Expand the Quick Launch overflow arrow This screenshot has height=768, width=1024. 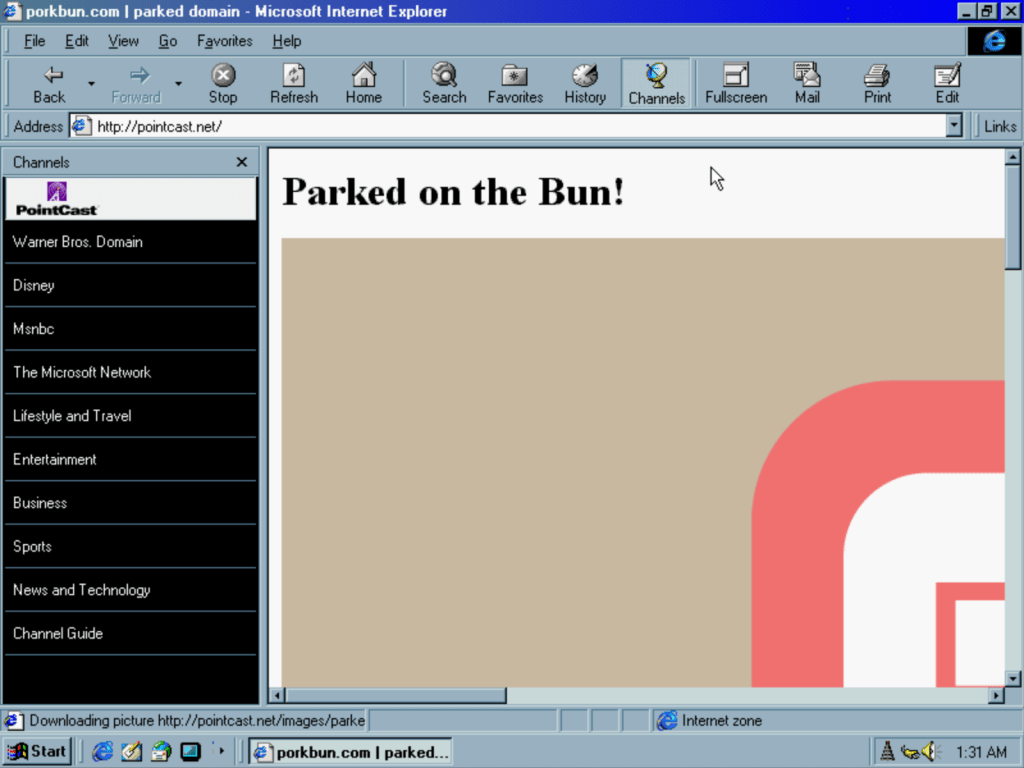[221, 751]
